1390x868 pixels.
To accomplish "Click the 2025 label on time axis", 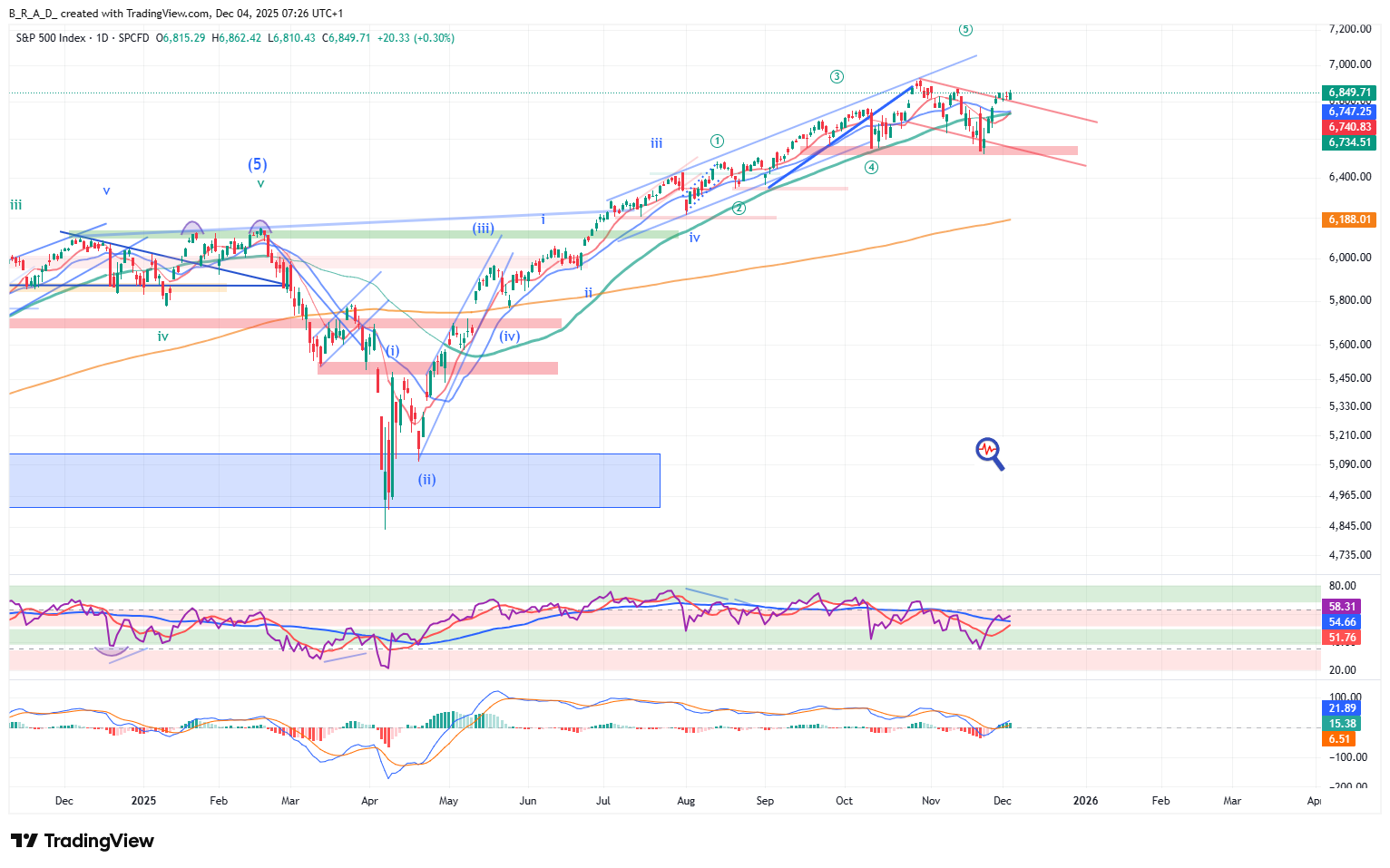I will pyautogui.click(x=143, y=801).
